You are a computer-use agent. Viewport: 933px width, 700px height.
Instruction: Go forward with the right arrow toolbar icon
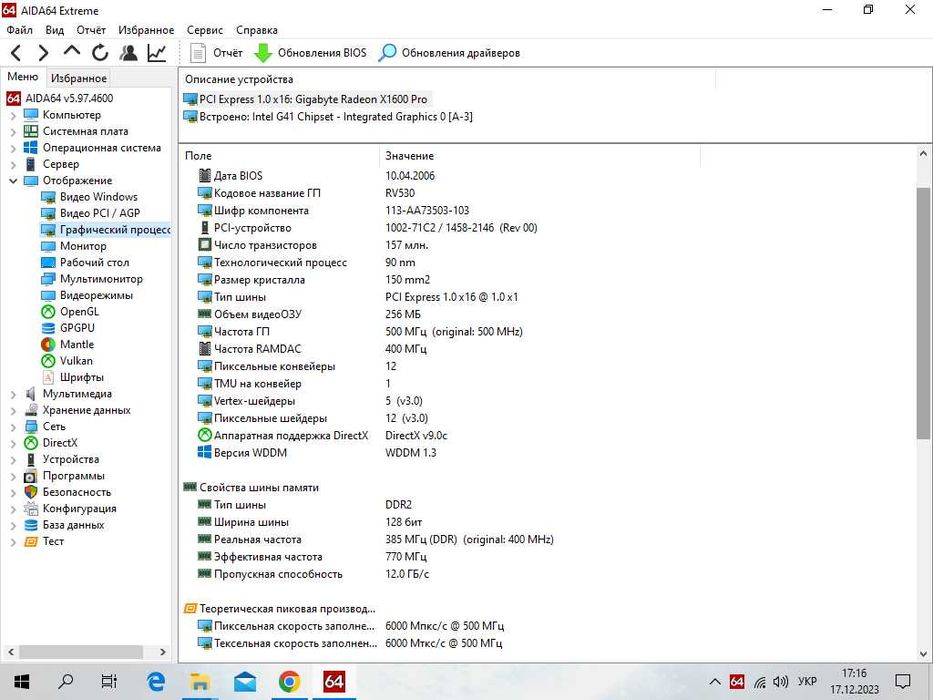point(43,53)
